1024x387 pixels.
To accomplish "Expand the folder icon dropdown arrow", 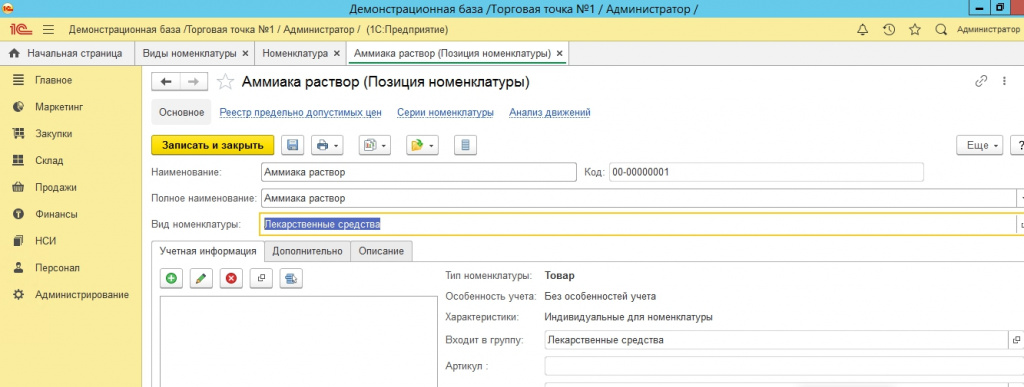I will pos(431,146).
